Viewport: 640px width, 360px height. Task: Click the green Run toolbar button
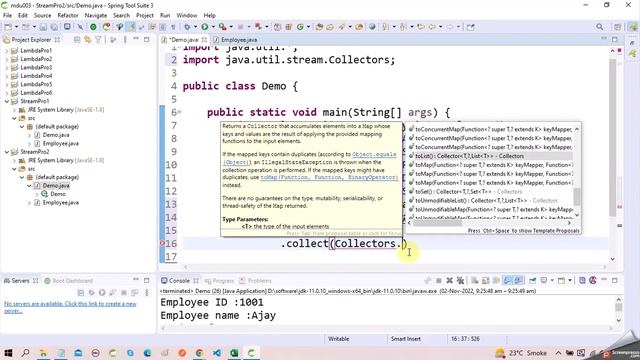tap(204, 27)
